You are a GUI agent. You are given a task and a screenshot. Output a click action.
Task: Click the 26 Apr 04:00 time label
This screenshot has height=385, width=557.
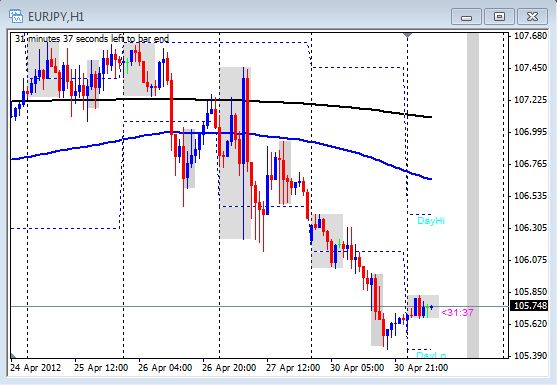[165, 368]
